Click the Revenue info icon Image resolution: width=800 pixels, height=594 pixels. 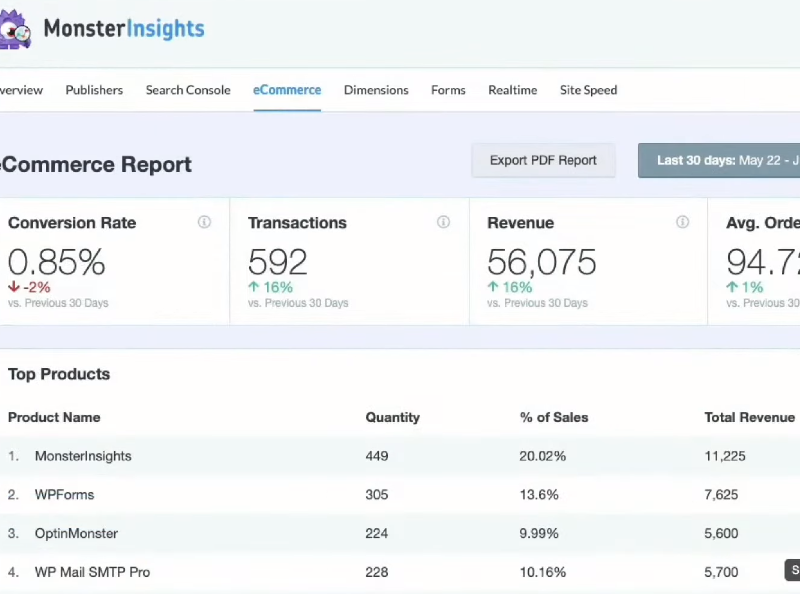tap(682, 222)
